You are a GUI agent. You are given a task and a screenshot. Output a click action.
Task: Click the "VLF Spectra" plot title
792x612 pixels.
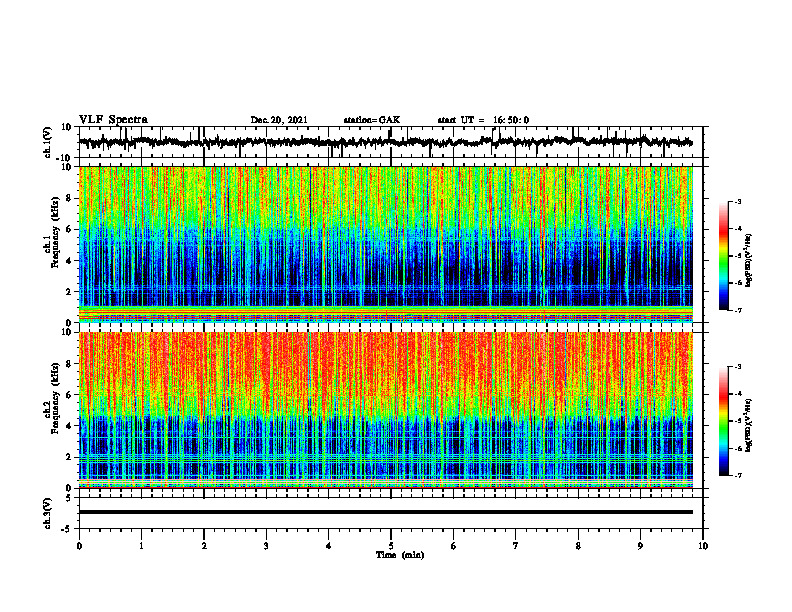(113, 120)
